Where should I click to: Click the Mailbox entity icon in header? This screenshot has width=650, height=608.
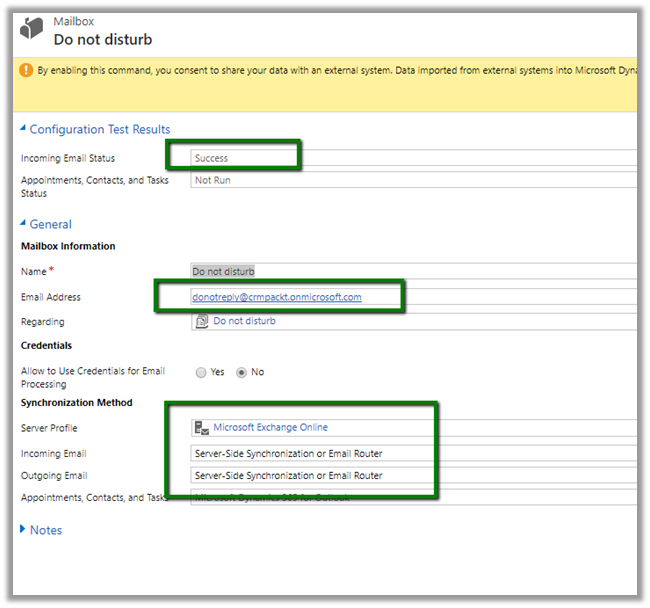[x=32, y=31]
